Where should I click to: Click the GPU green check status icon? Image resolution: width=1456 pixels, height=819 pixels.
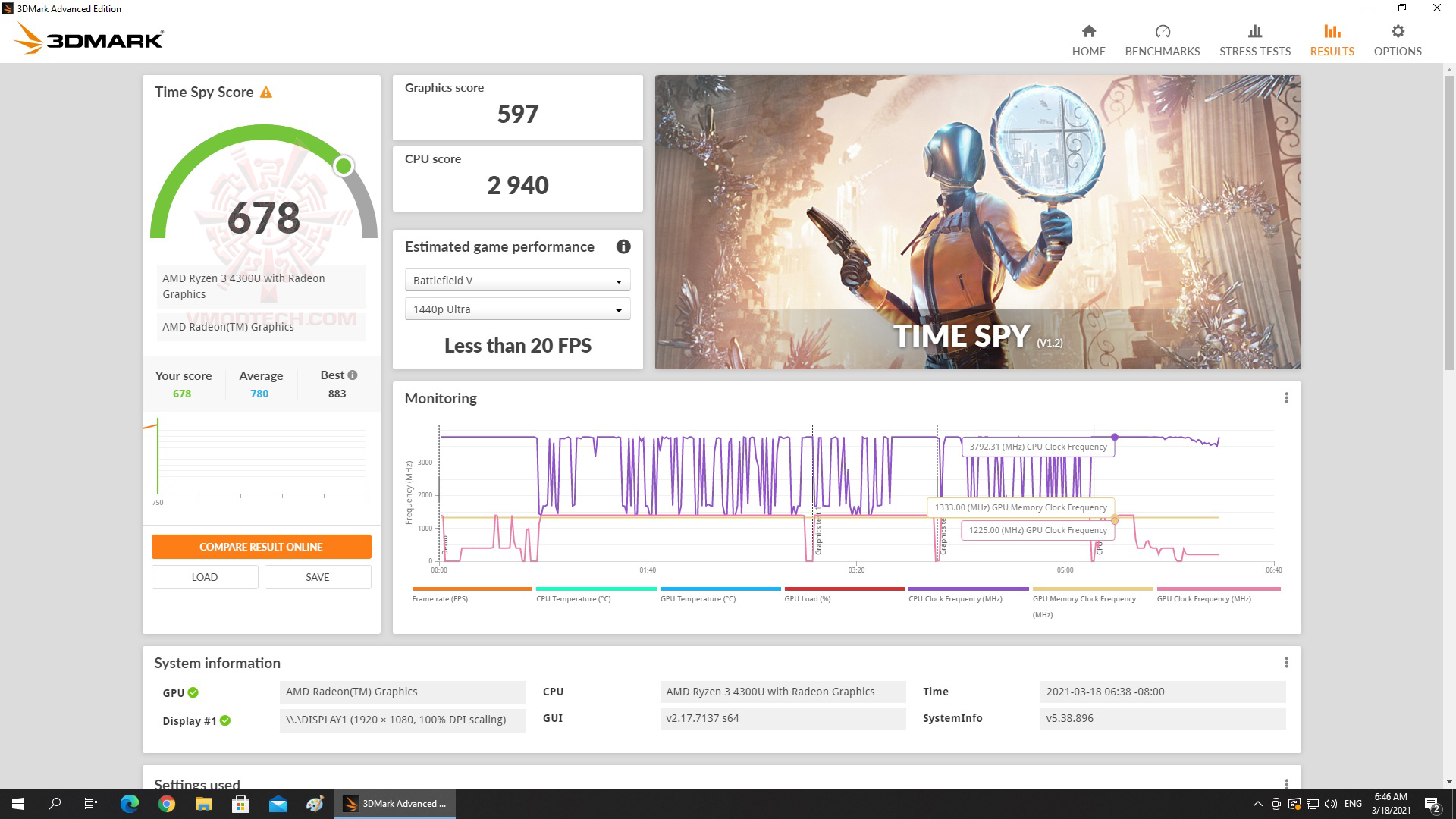point(193,692)
